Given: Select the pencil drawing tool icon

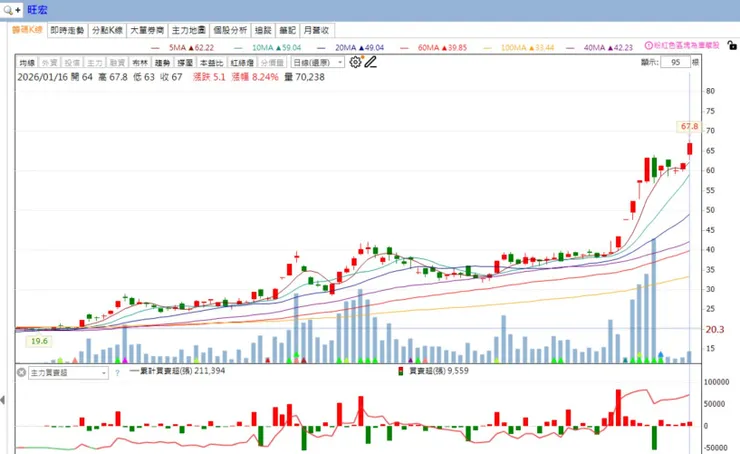Looking at the screenshot, I should tap(370, 62).
